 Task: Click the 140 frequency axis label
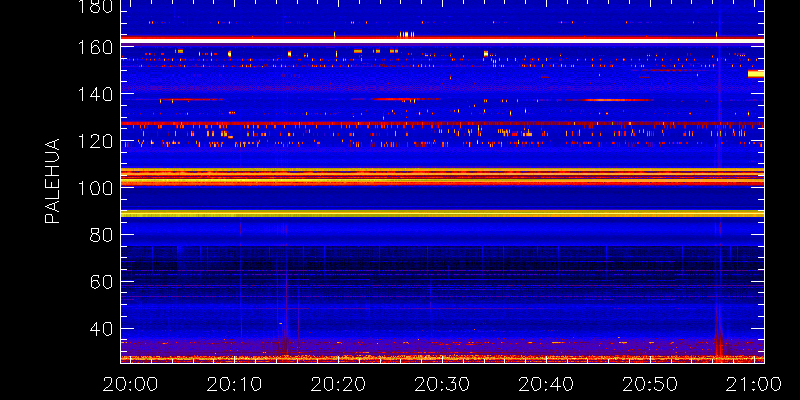coord(93,94)
